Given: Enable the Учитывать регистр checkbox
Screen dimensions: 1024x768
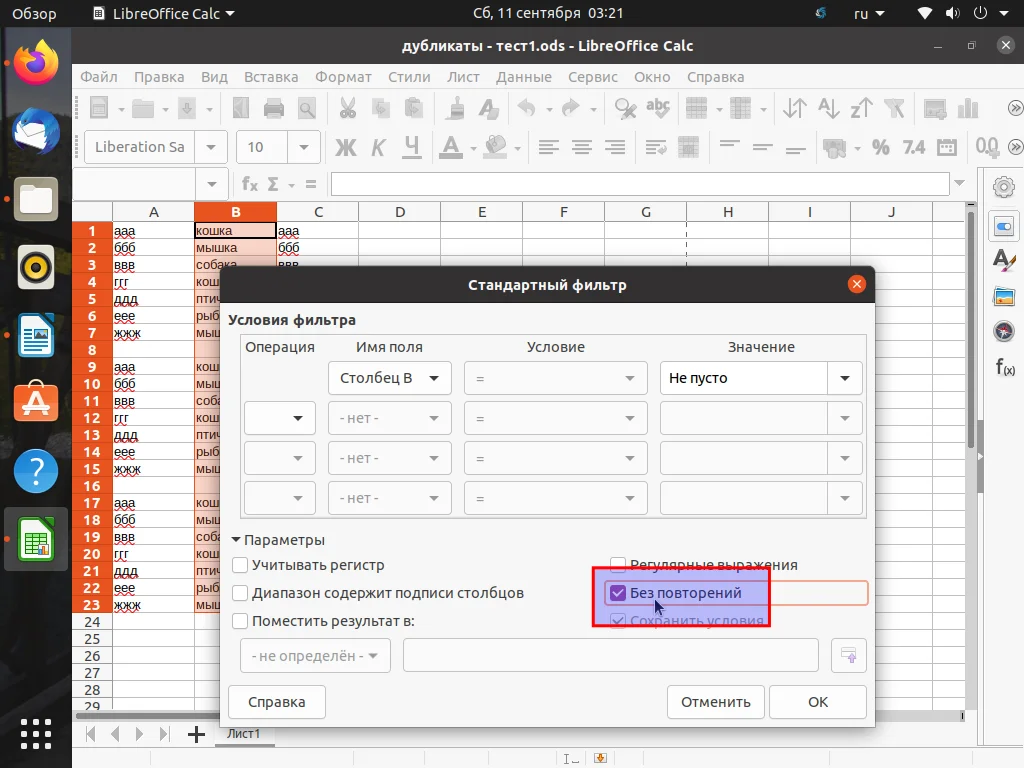Looking at the screenshot, I should 239,565.
